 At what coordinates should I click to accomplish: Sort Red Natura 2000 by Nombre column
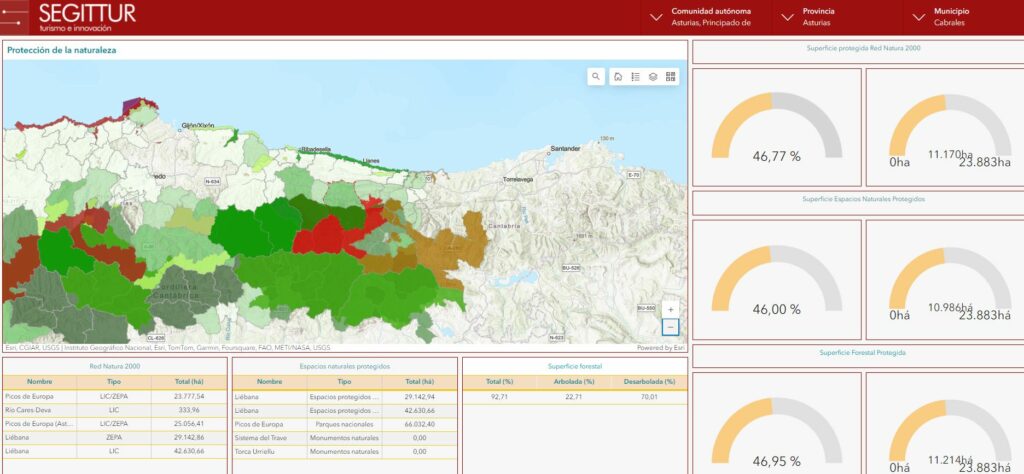(x=40, y=382)
